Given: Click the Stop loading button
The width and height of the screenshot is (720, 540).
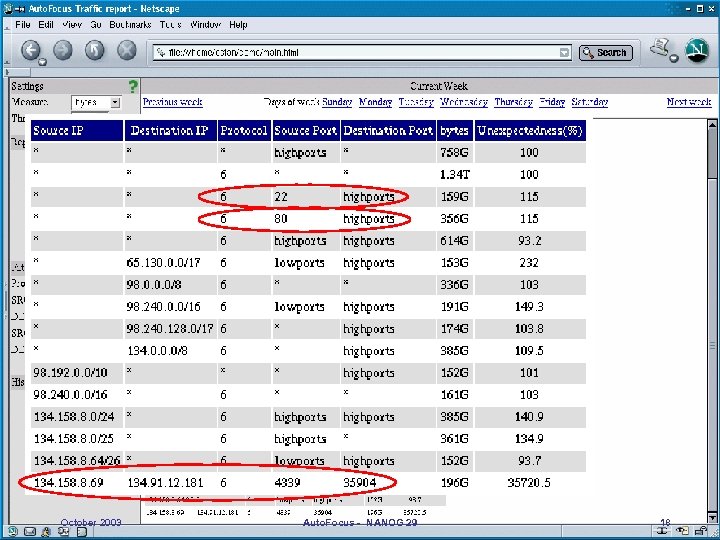Looking at the screenshot, I should (126, 51).
